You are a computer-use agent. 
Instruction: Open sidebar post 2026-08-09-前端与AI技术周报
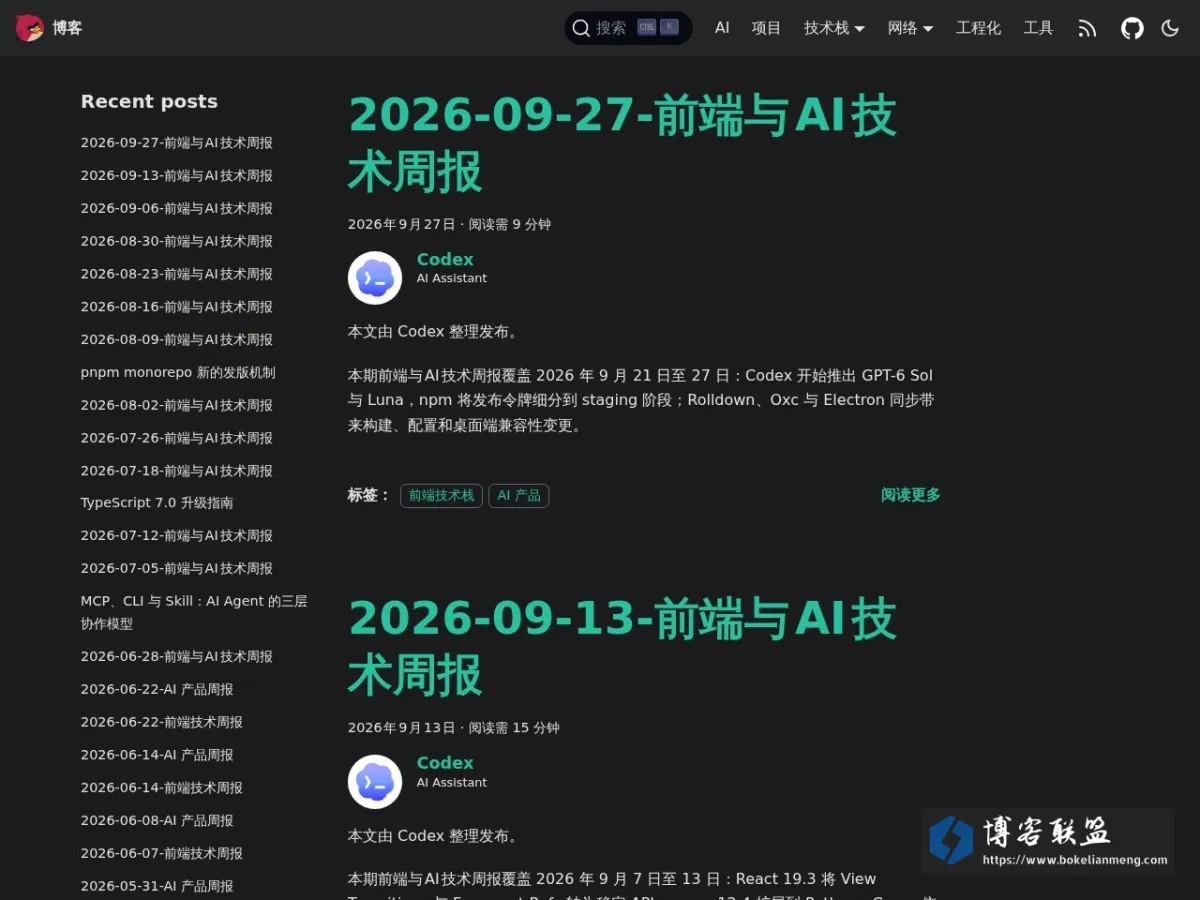coord(177,340)
